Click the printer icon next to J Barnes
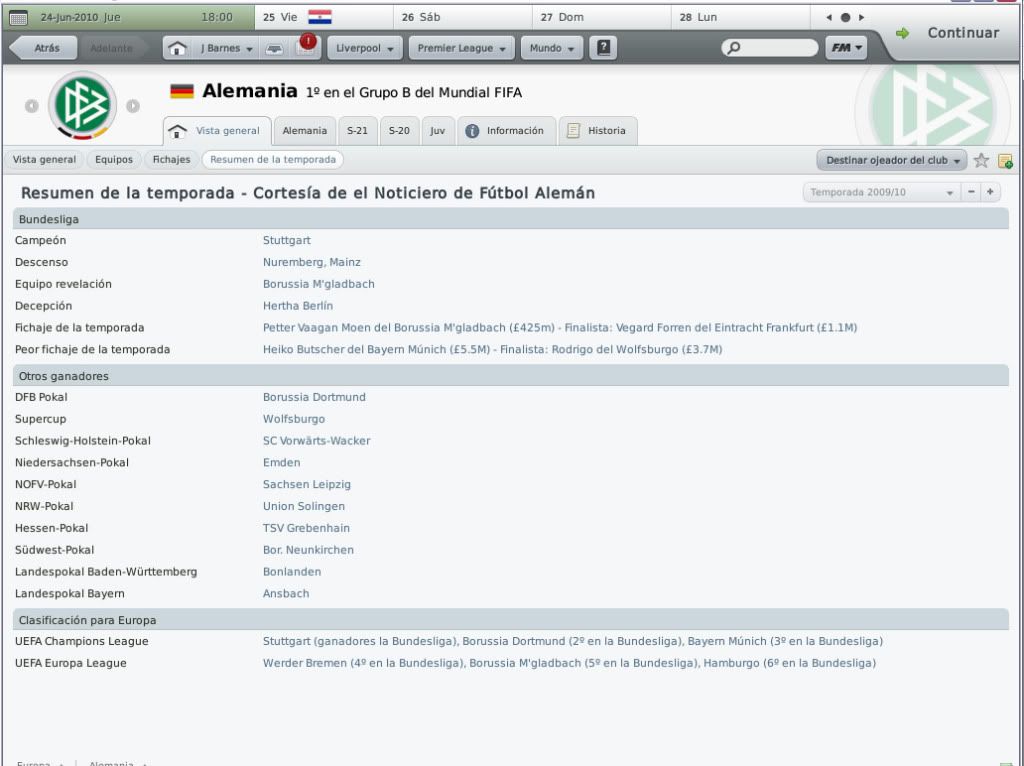 click(274, 49)
